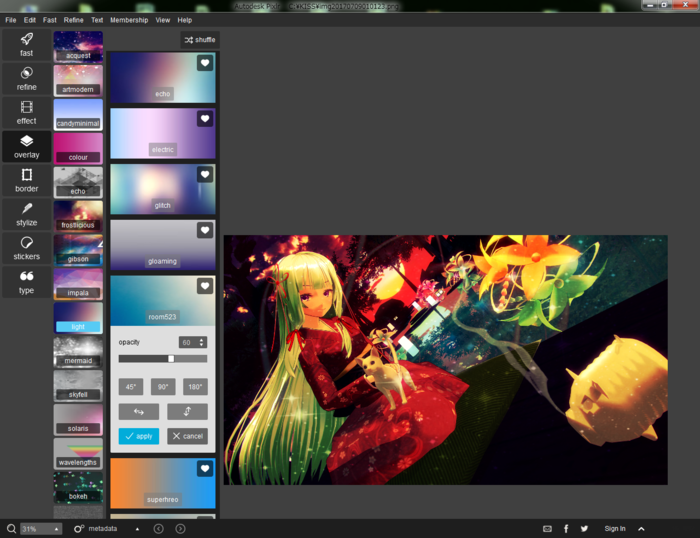Open the Refine menu
700x538 pixels.
coord(74,20)
